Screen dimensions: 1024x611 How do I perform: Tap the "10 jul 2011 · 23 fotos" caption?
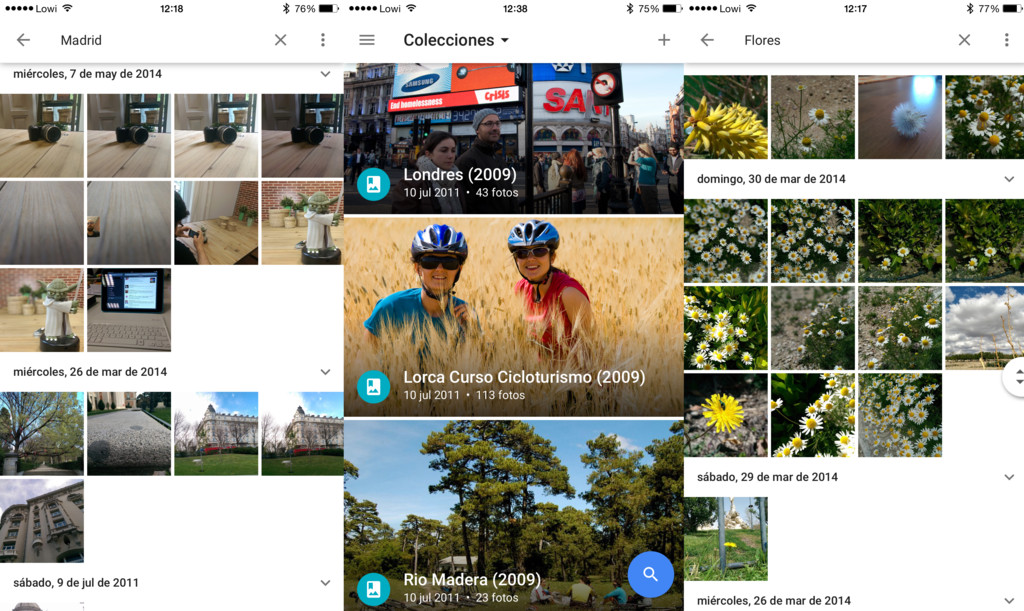pos(460,597)
